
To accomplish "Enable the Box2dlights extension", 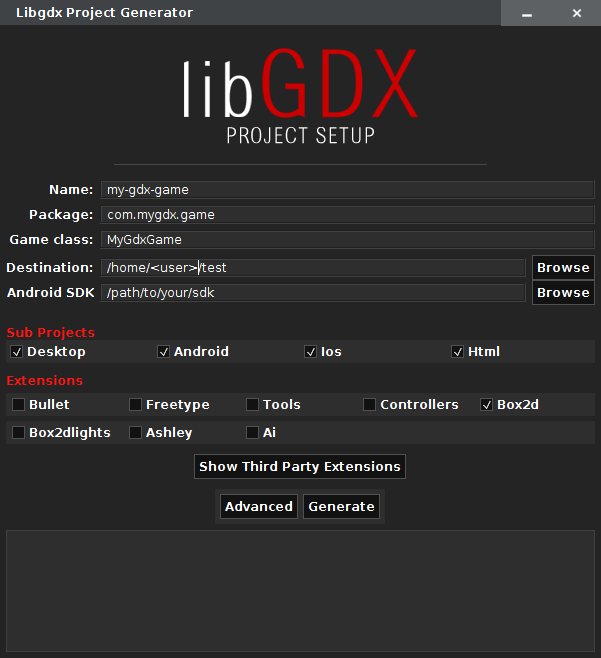I will coord(18,433).
